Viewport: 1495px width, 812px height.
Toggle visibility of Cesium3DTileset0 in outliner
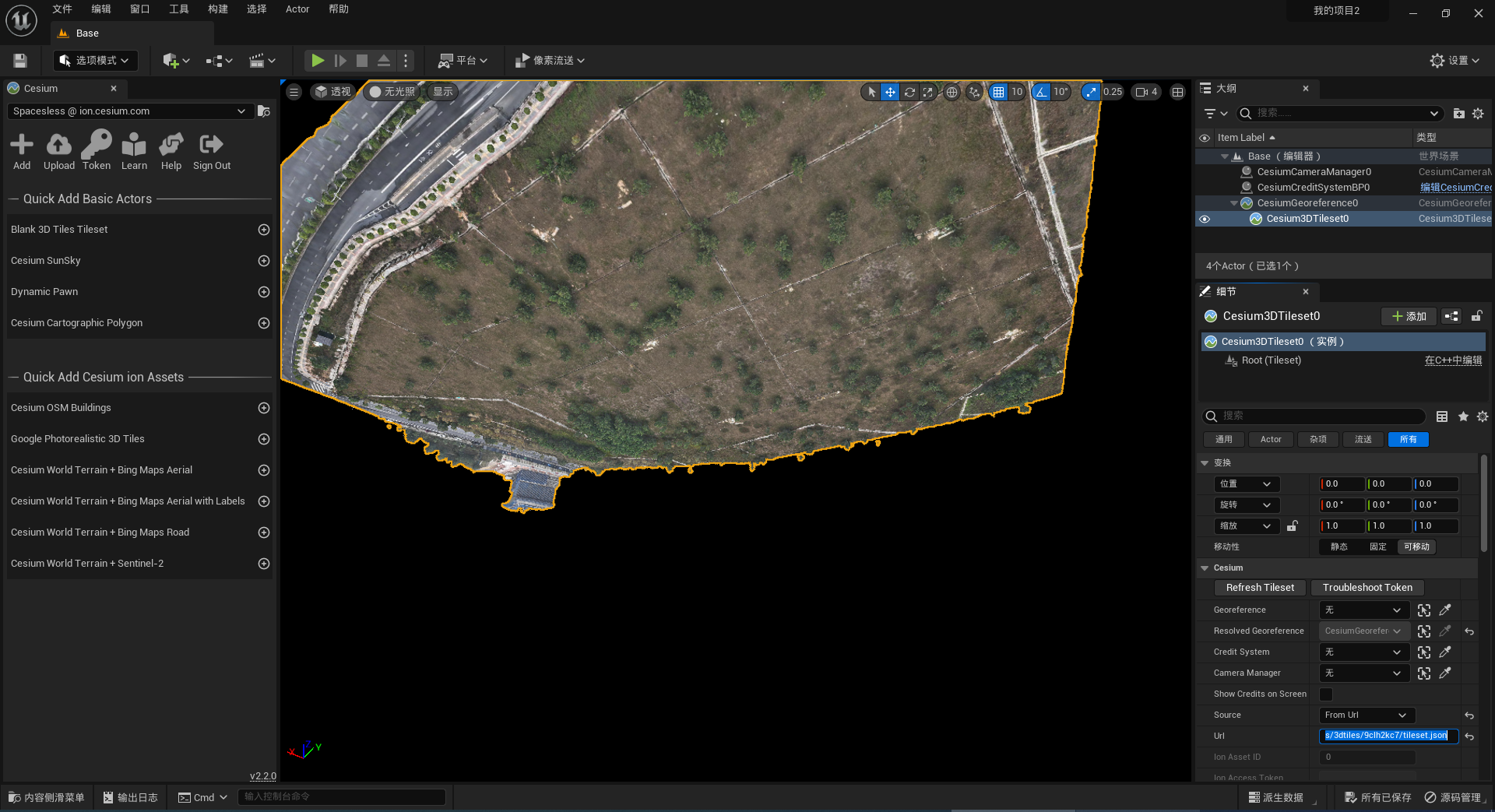1205,219
